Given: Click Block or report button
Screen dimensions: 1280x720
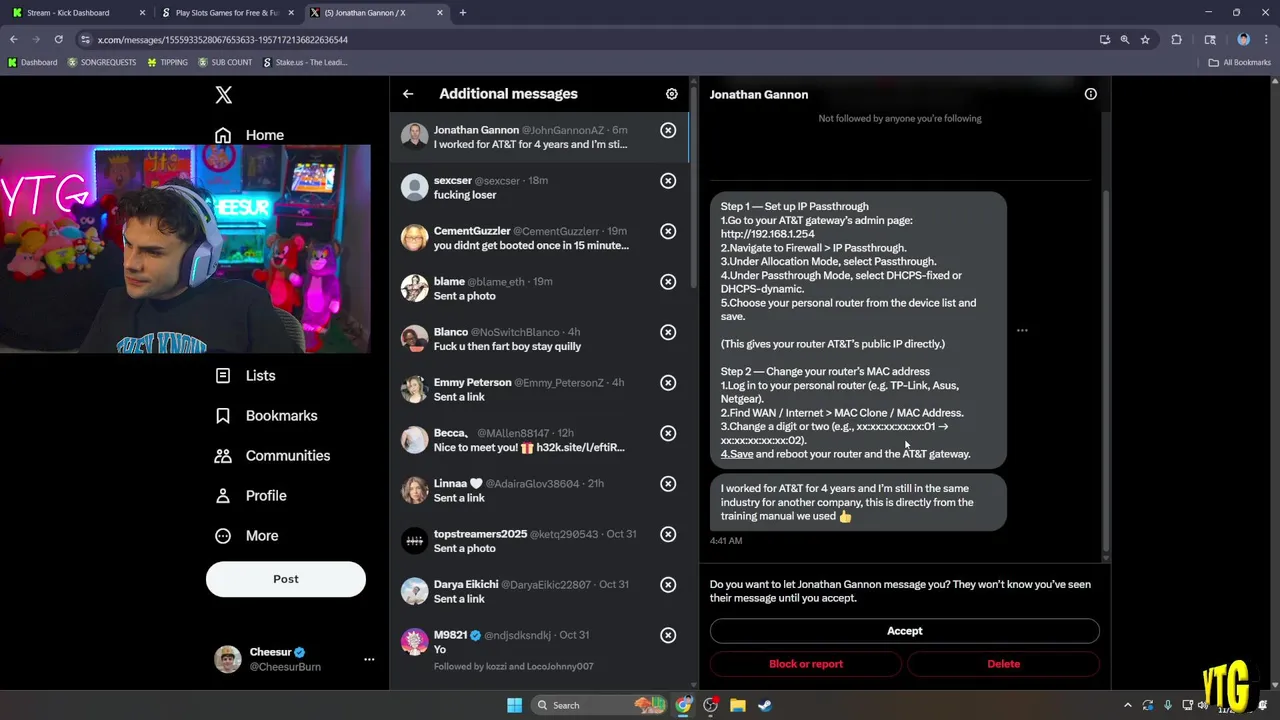Looking at the screenshot, I should pos(806,664).
